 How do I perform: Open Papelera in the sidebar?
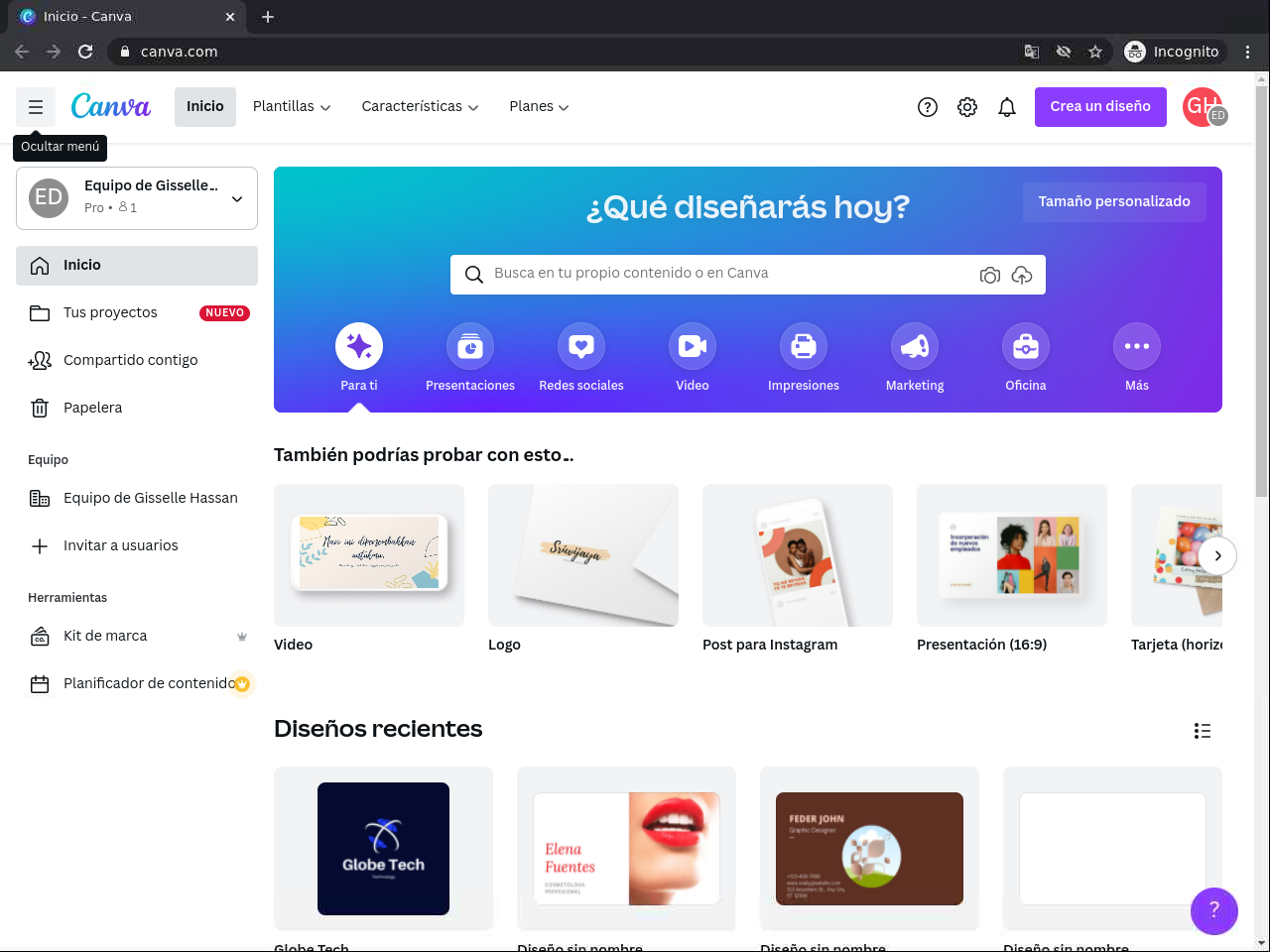[x=137, y=409]
